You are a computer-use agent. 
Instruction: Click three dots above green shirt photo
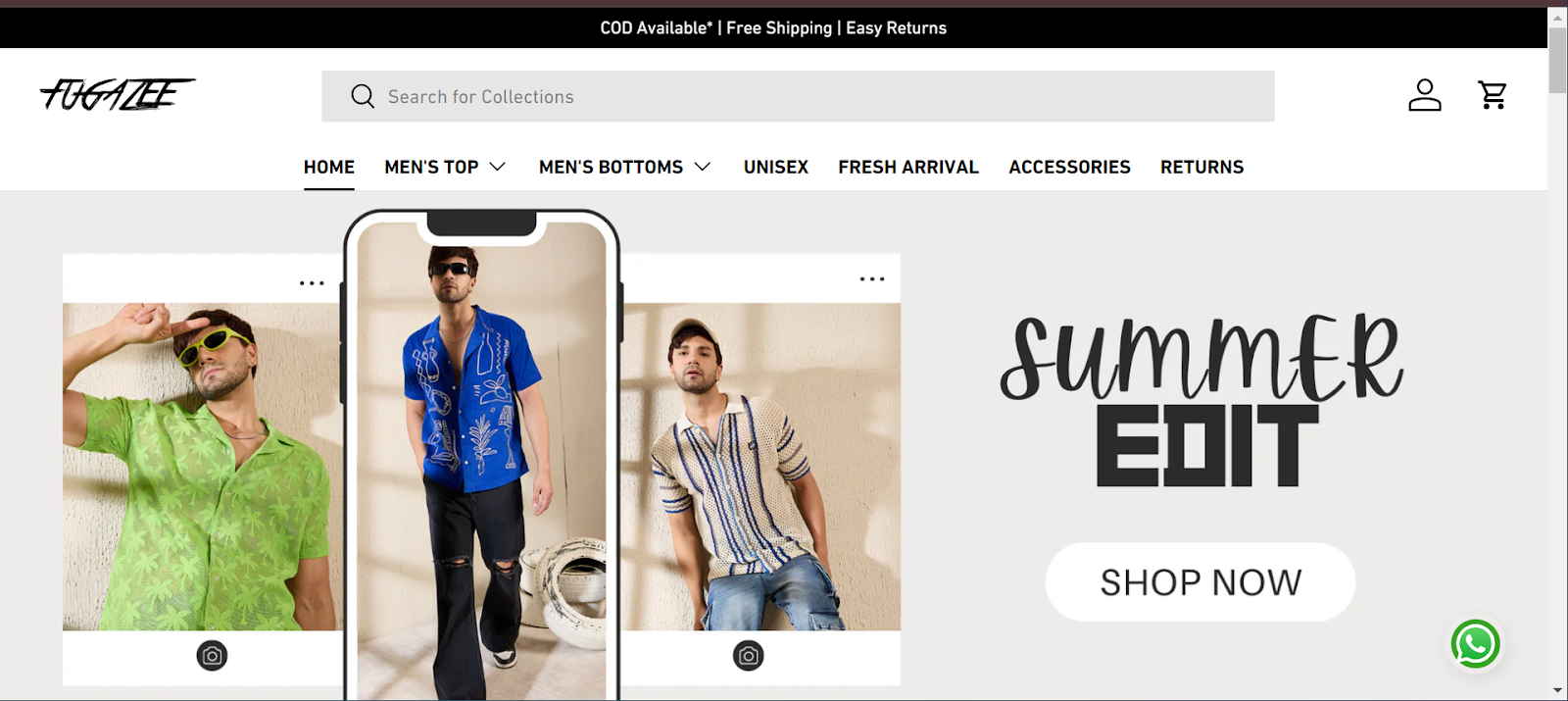click(x=312, y=283)
